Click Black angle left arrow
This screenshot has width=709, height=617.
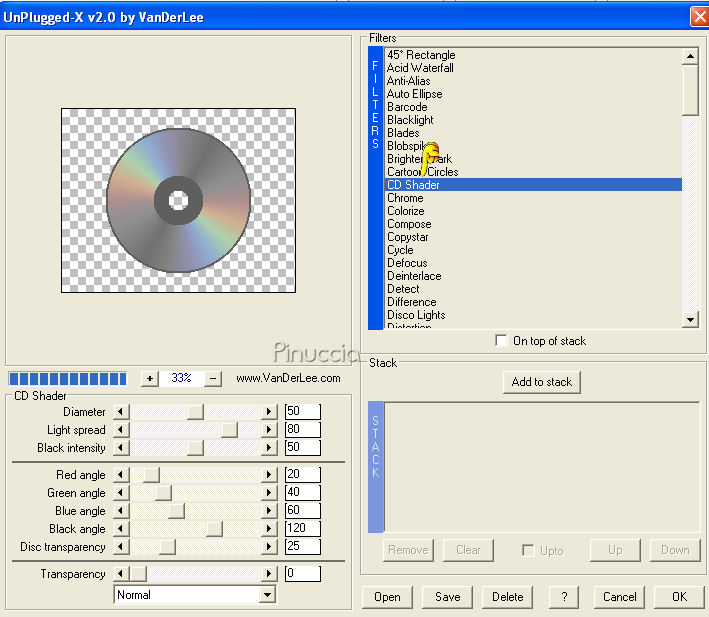121,529
